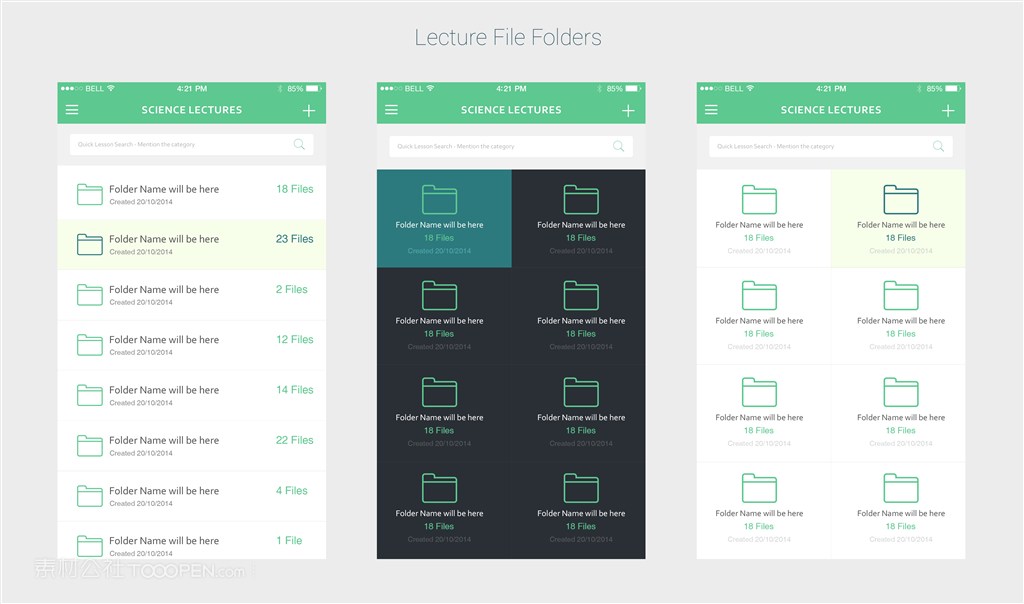Viewport: 1024px width, 604px height.
Task: Click folder icon of the 12 Files row
Action: pos(89,345)
